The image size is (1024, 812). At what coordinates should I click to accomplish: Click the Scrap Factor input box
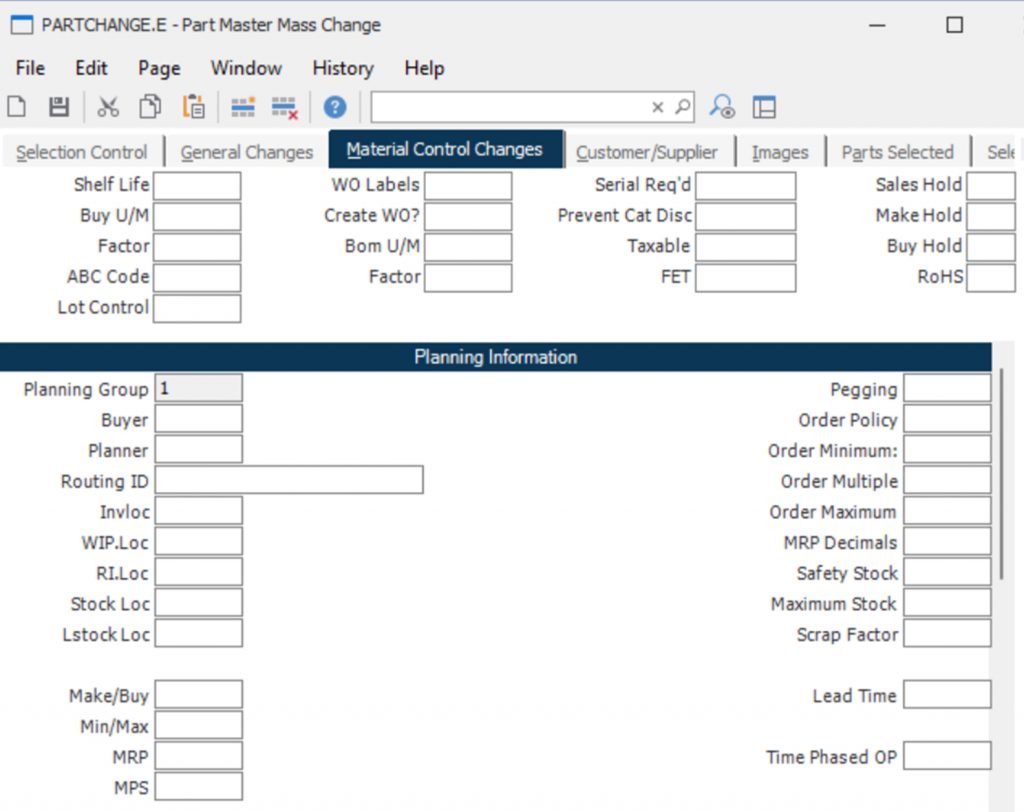[948, 634]
